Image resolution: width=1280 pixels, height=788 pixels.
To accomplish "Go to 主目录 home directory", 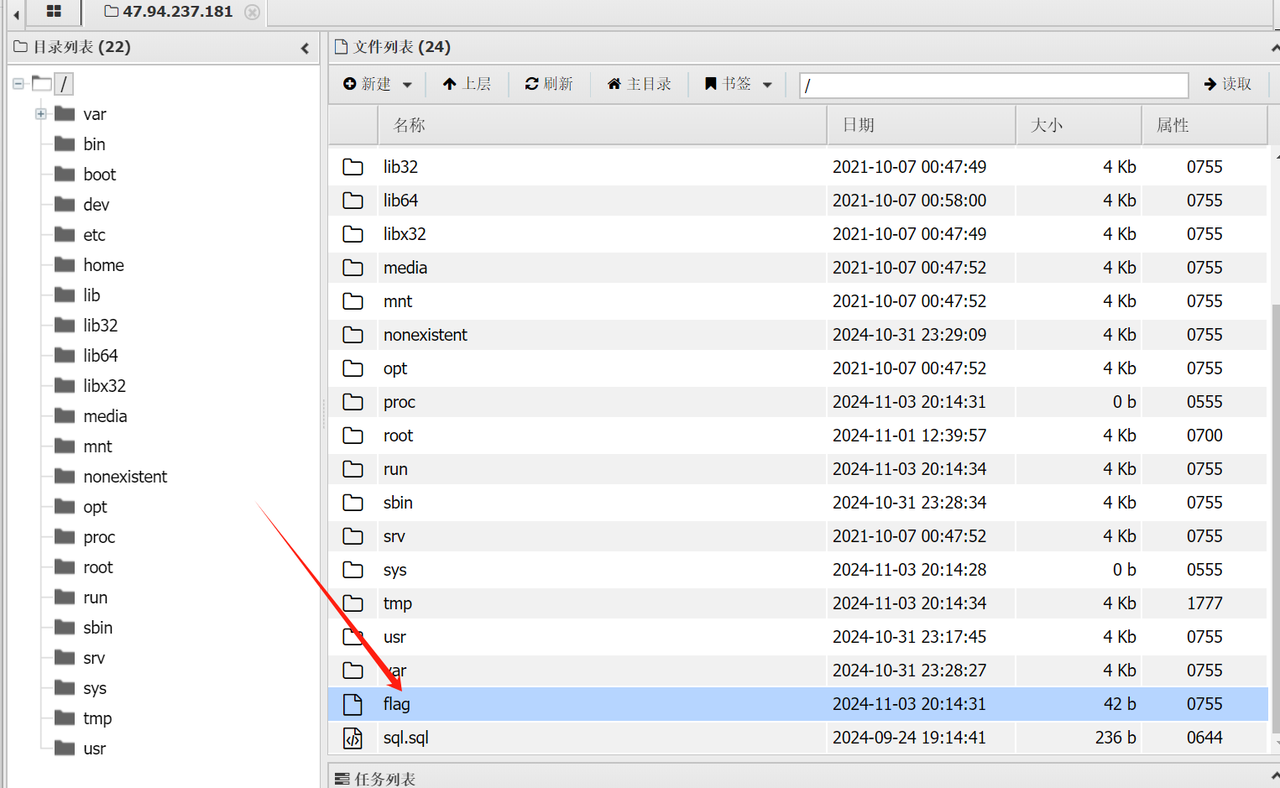I will (639, 84).
